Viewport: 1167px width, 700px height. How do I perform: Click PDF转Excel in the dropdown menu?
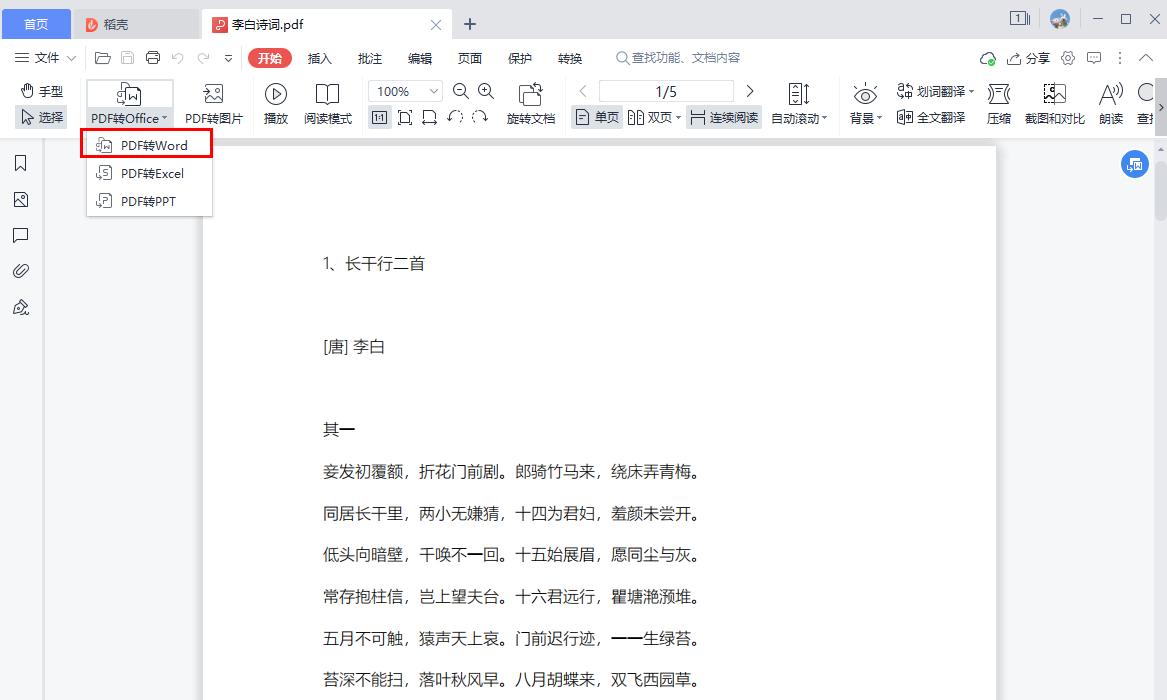tap(151, 173)
